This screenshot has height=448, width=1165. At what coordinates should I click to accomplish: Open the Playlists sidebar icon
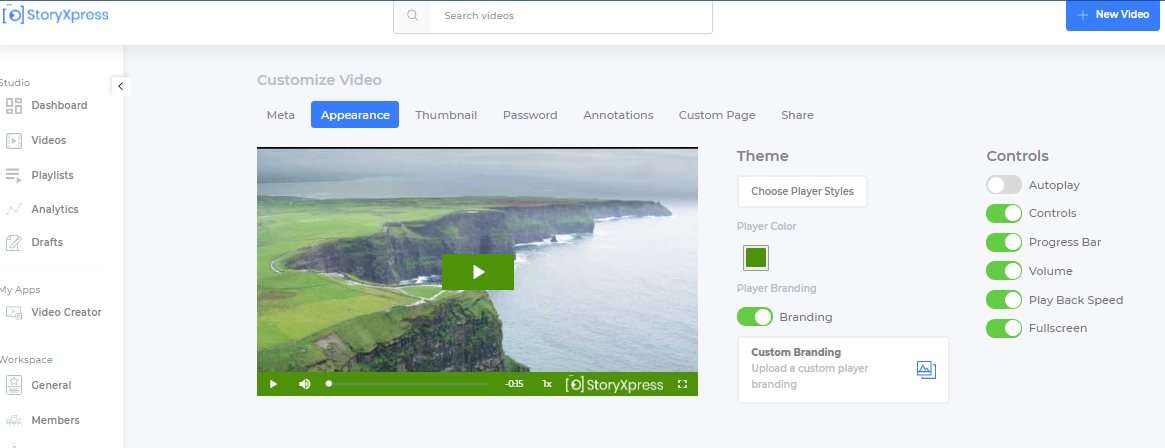pyautogui.click(x=14, y=175)
